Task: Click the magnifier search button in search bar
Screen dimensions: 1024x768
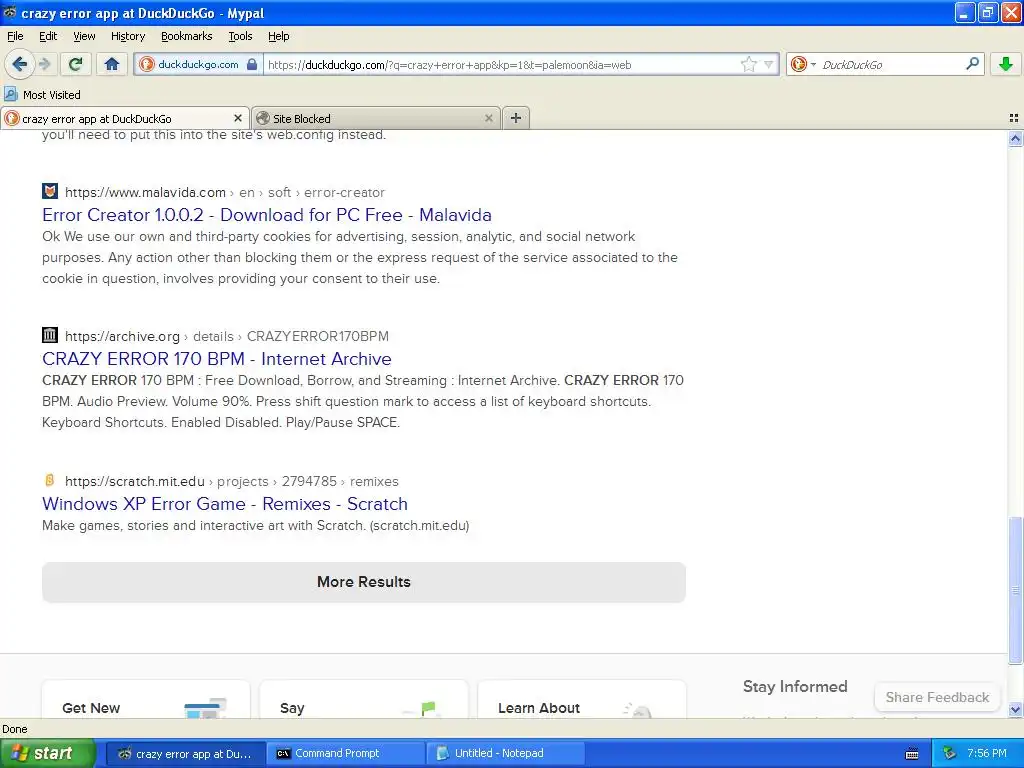Action: (x=972, y=64)
